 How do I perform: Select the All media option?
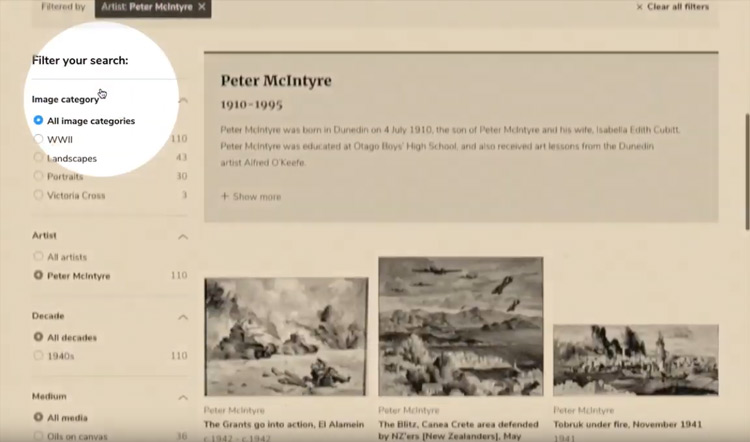[38, 417]
